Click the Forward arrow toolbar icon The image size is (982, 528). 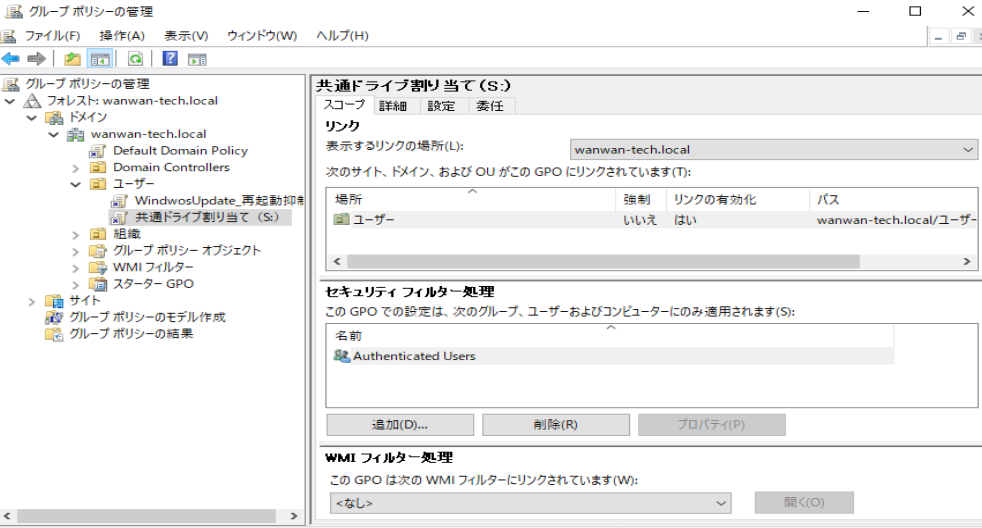coord(37,59)
